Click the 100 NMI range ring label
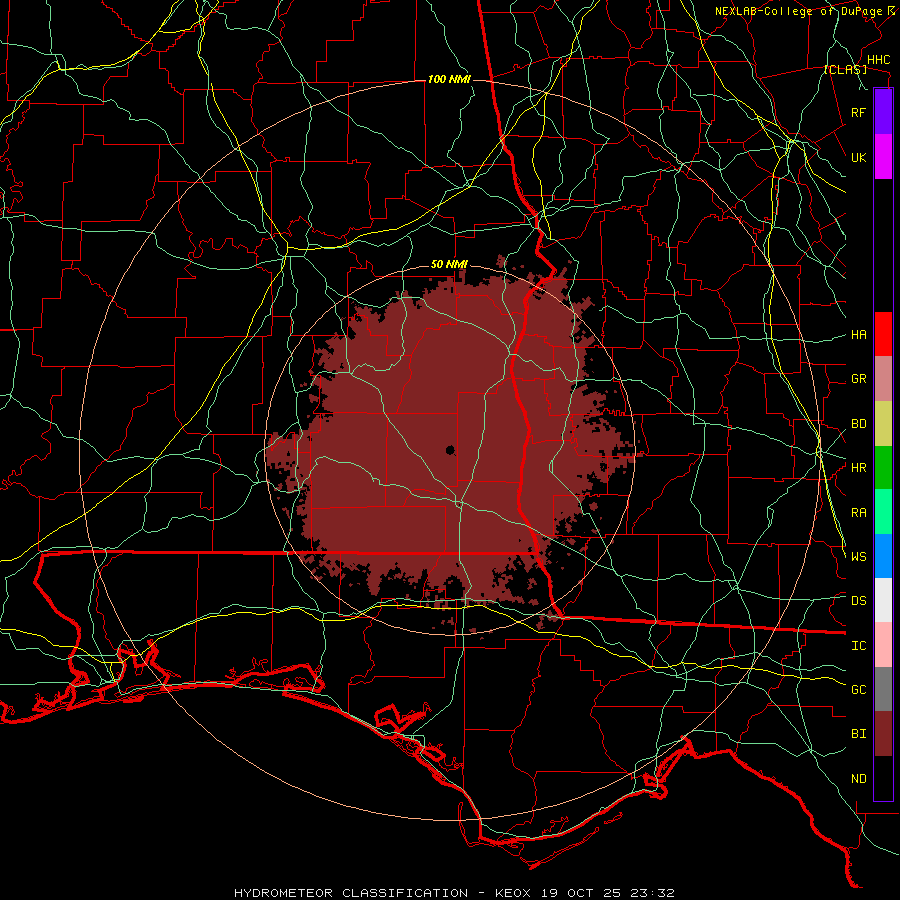 [x=449, y=79]
